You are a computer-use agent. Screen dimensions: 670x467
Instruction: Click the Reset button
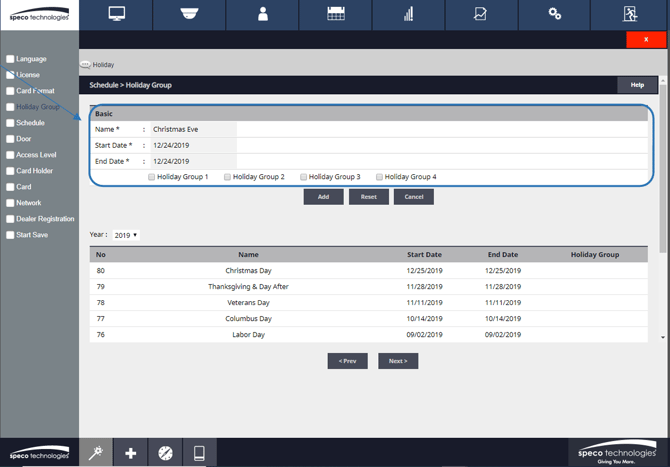[x=369, y=197]
